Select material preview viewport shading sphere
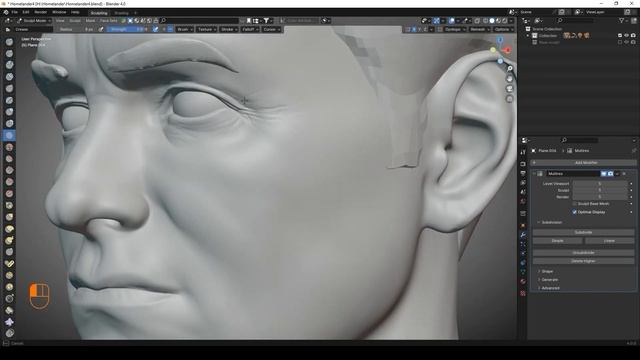The width and height of the screenshot is (640, 360). point(498,20)
